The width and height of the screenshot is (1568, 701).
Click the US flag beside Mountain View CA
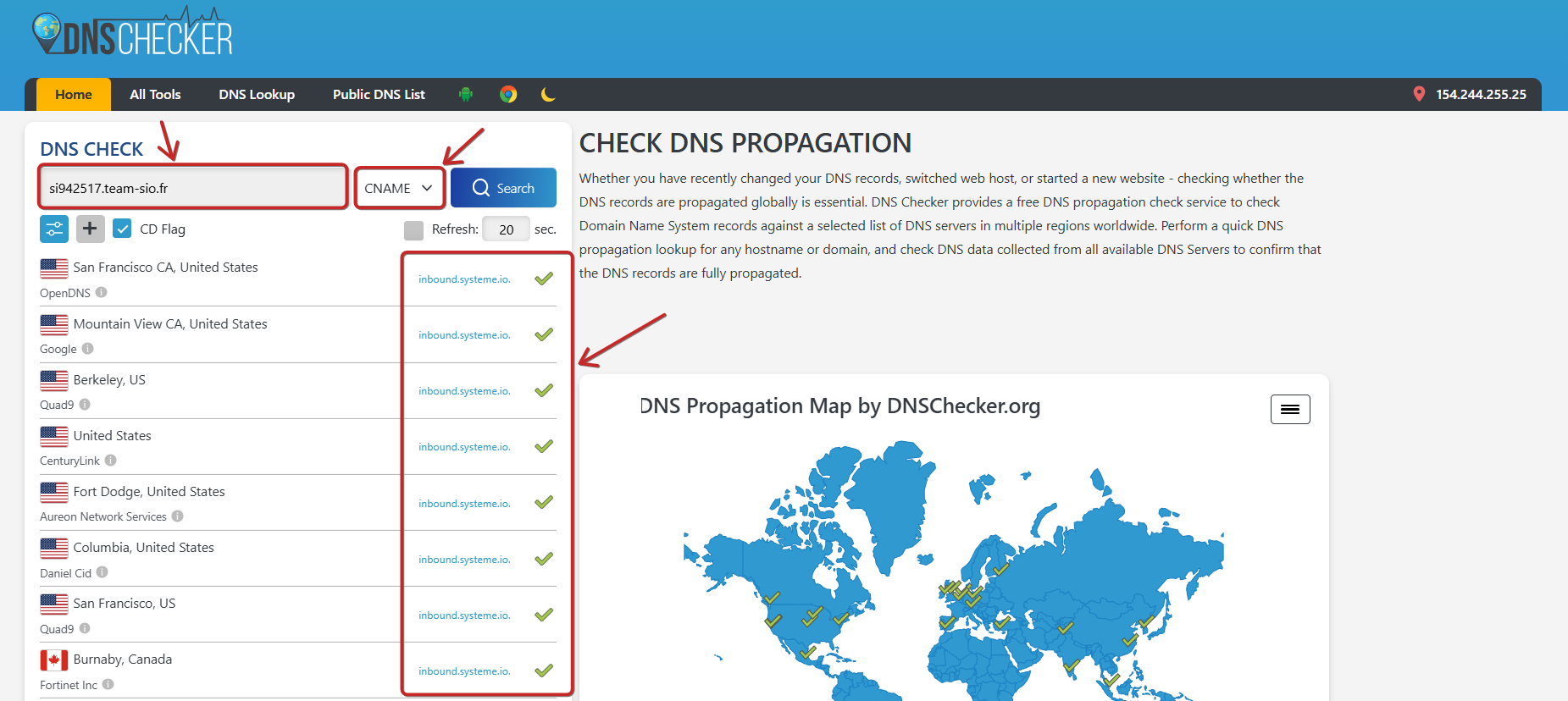pos(54,324)
